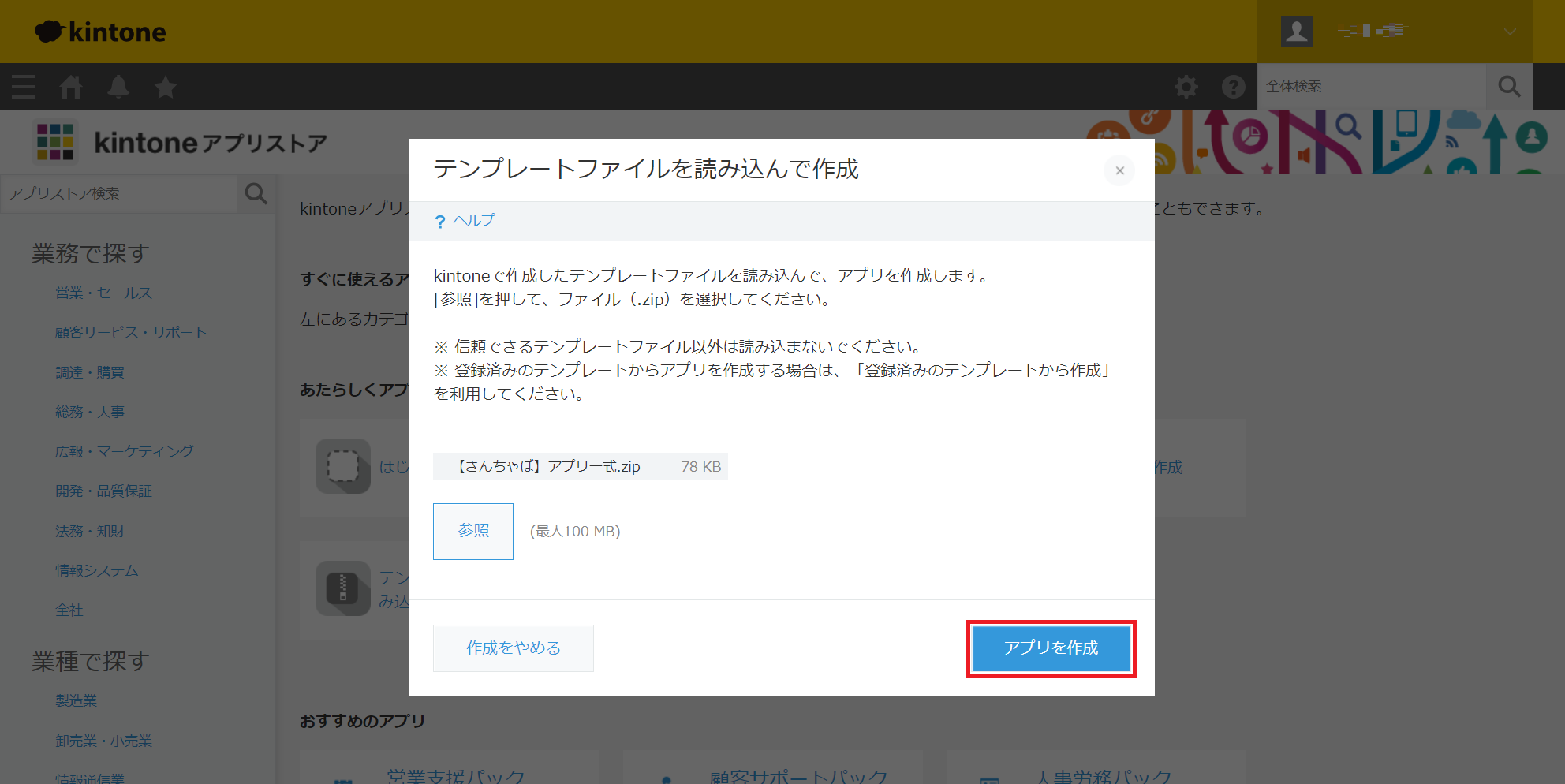Click the kintone logo in header
The width and height of the screenshot is (1565, 784).
[x=101, y=32]
